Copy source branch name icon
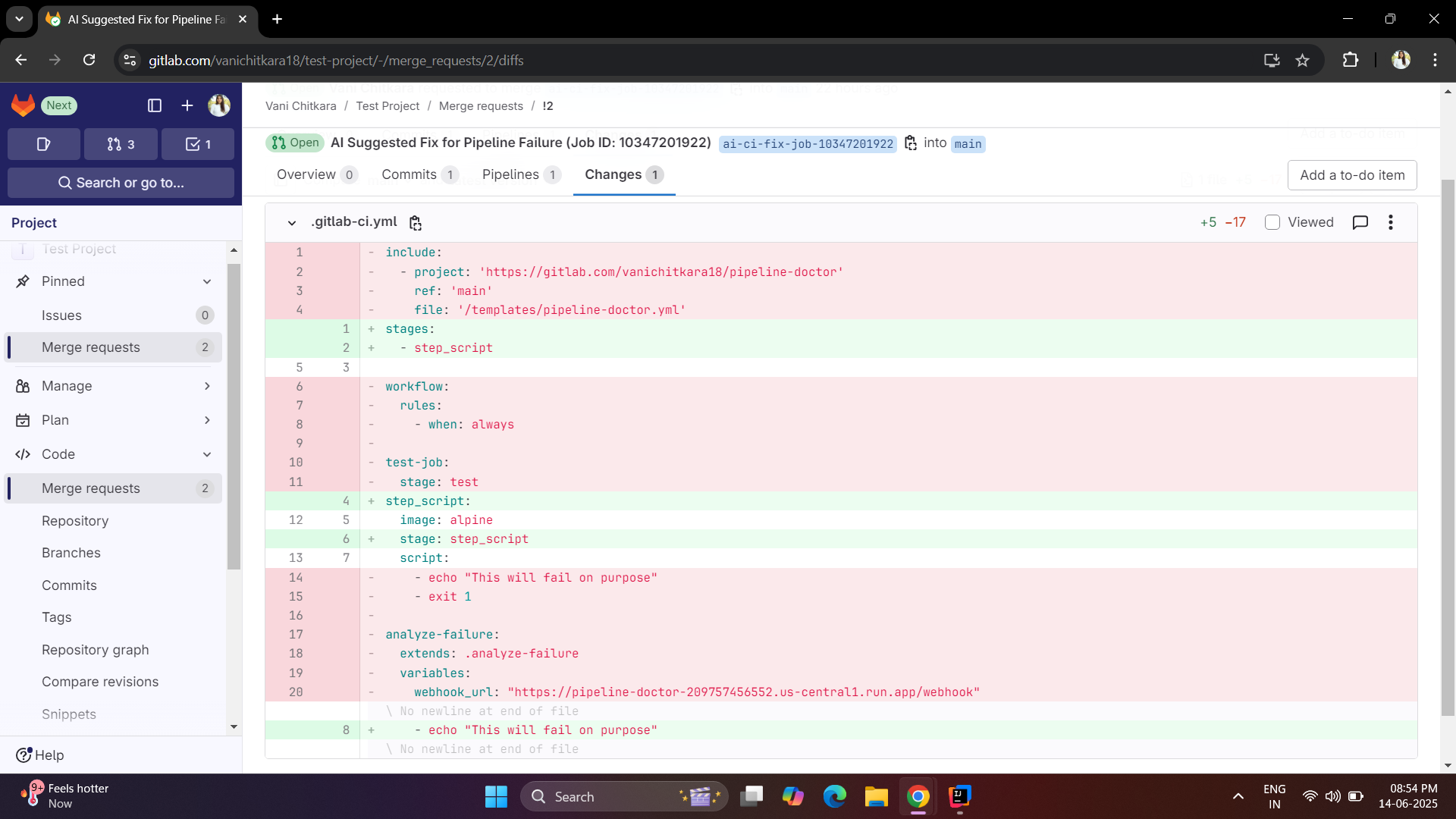The image size is (1456, 819). point(911,143)
